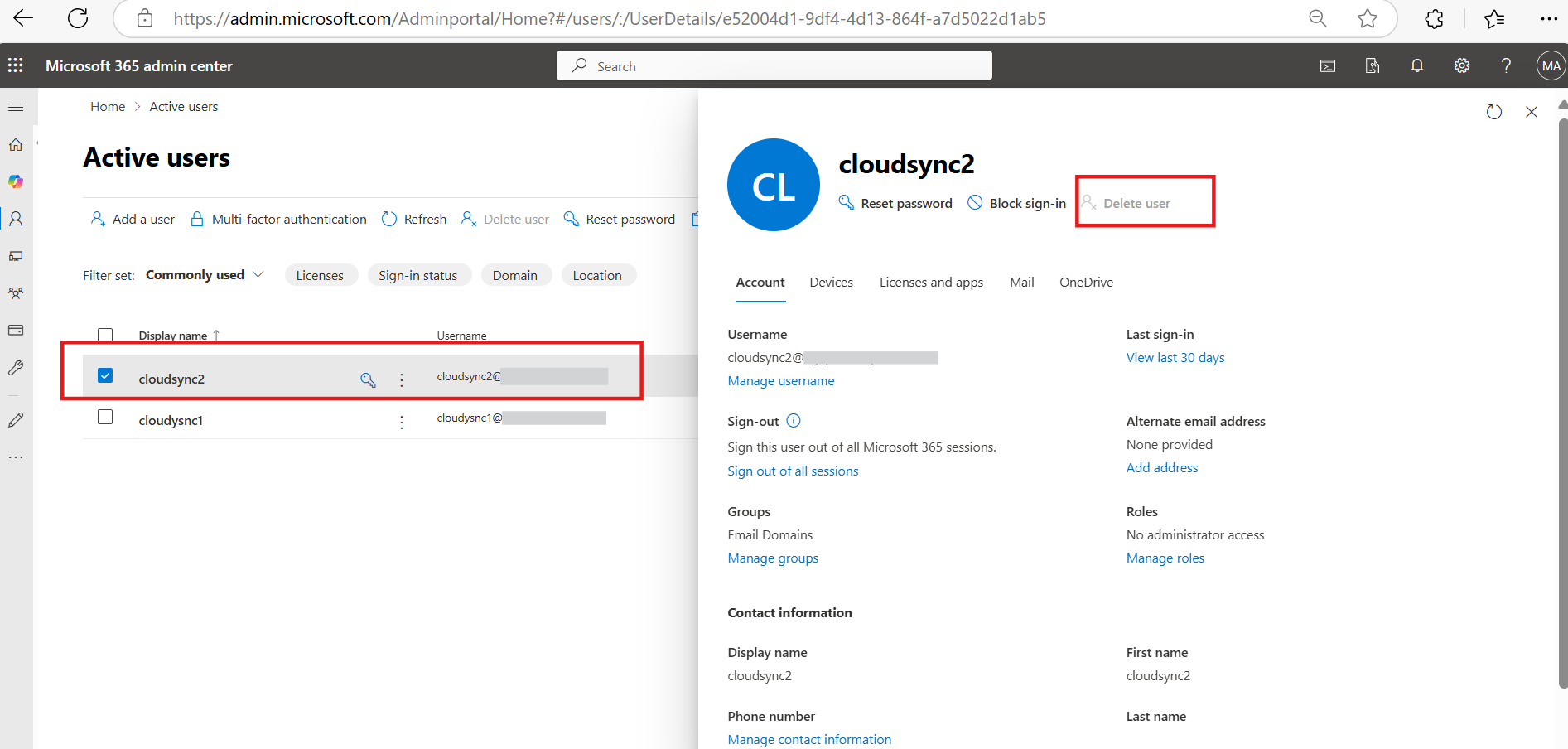Open the OneDrive tab in user details
Screen dimensions: 1568x749
click(x=1086, y=282)
